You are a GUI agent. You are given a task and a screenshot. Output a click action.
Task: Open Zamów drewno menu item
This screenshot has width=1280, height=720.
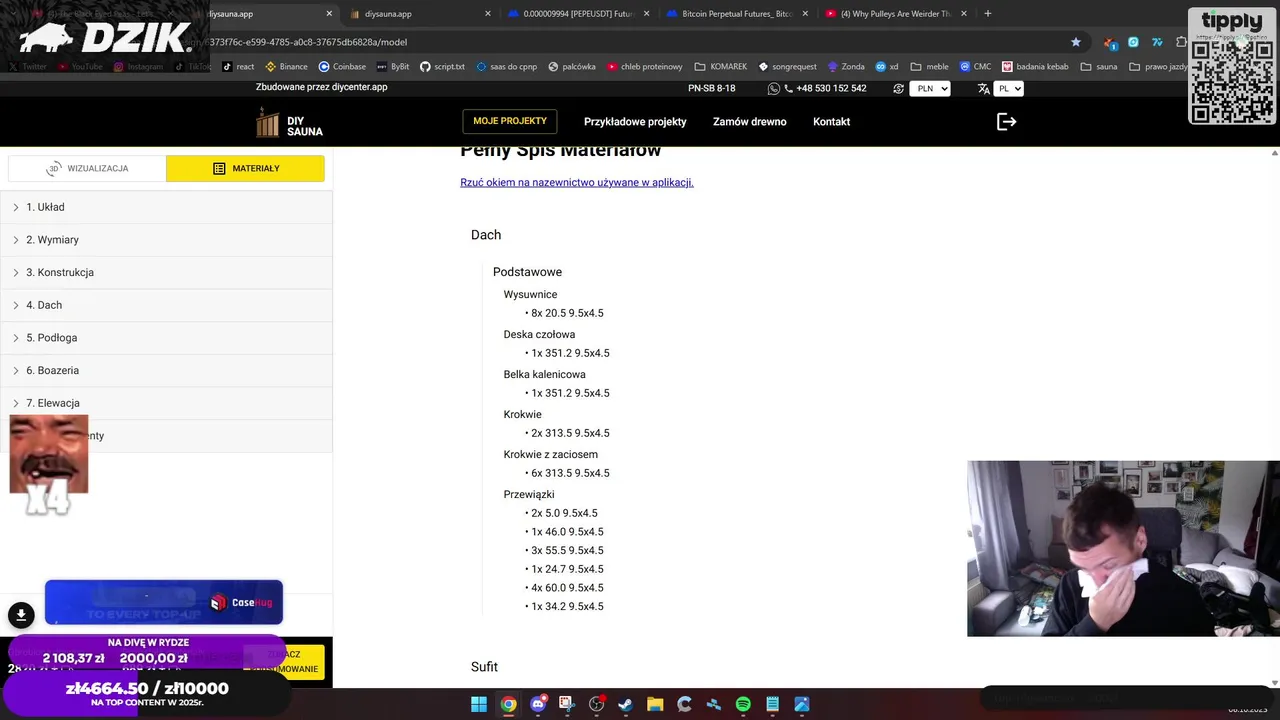(x=750, y=122)
